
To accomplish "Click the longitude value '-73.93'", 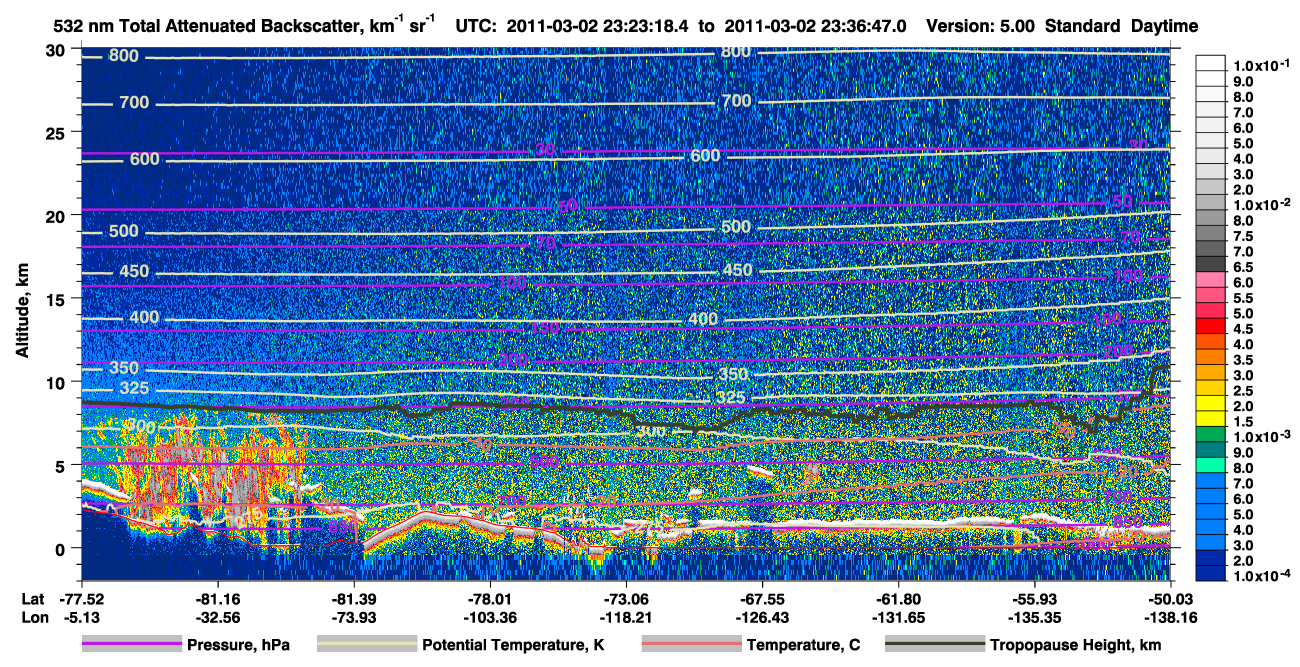I will pos(353,617).
